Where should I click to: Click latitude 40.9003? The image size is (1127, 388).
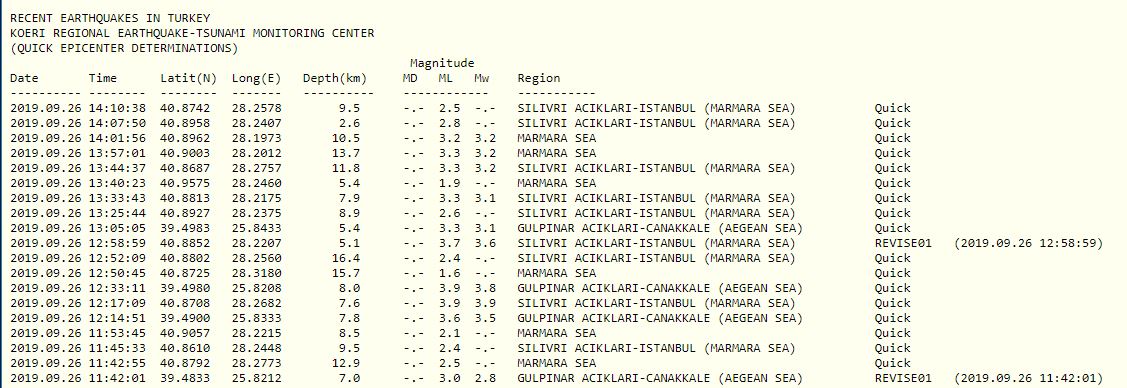point(185,153)
